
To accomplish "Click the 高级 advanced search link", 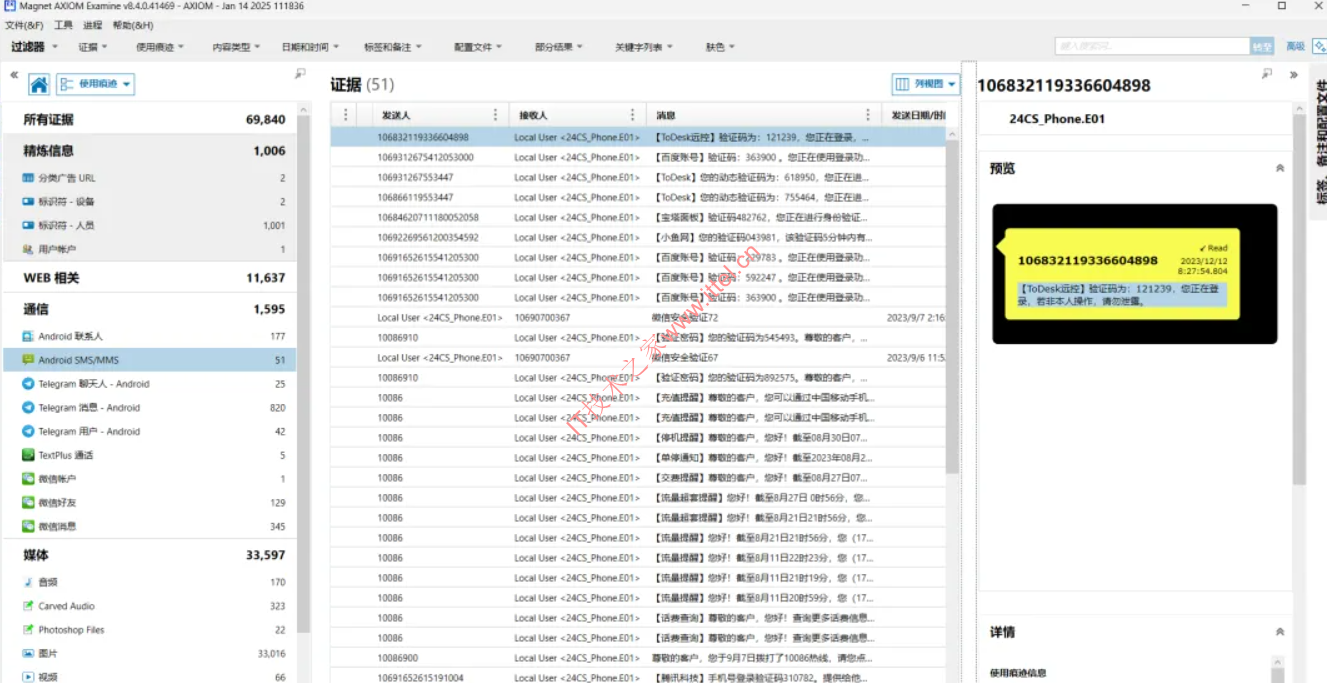I will (x=1295, y=47).
